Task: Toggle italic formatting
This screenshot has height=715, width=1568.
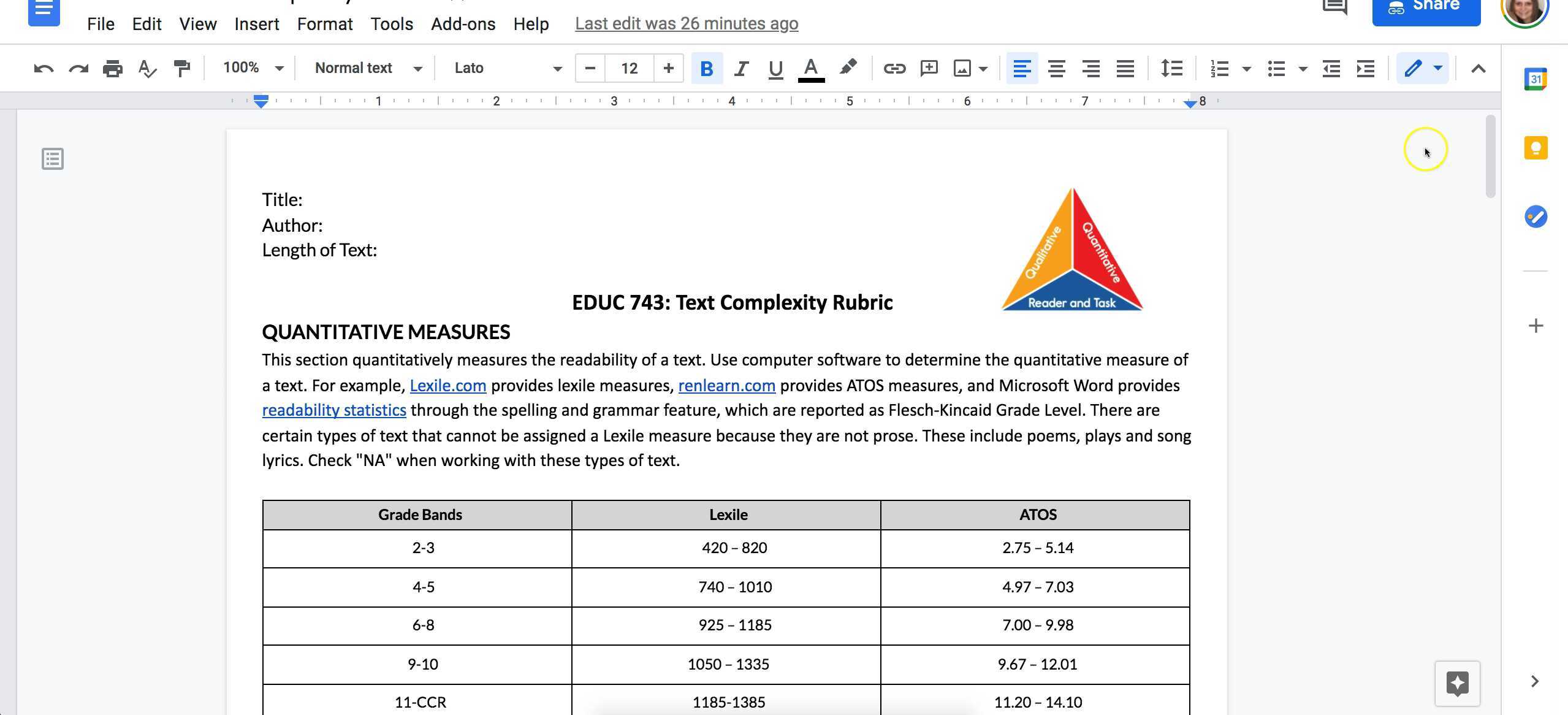Action: 740,68
